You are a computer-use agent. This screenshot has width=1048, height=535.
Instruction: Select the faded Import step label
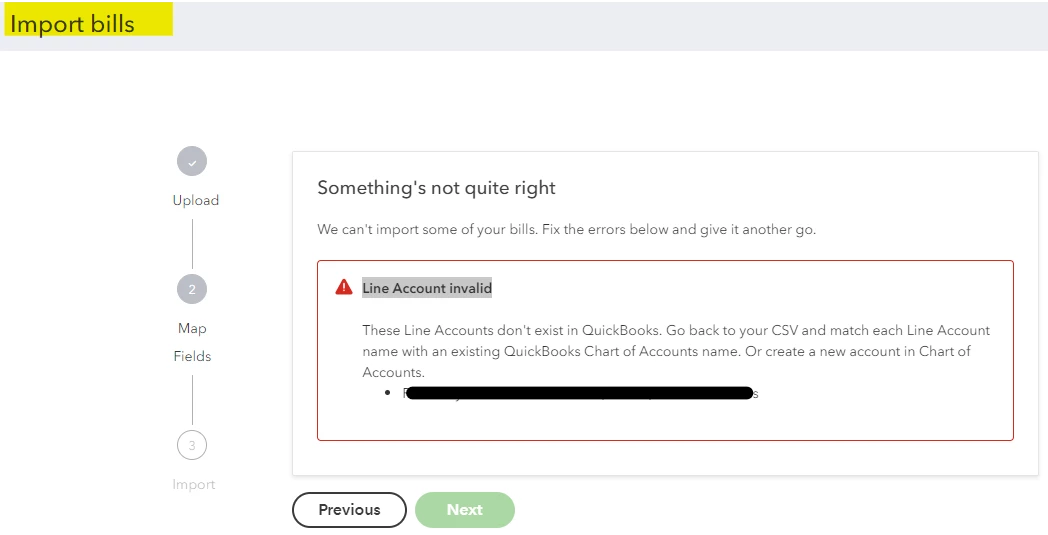coord(194,484)
